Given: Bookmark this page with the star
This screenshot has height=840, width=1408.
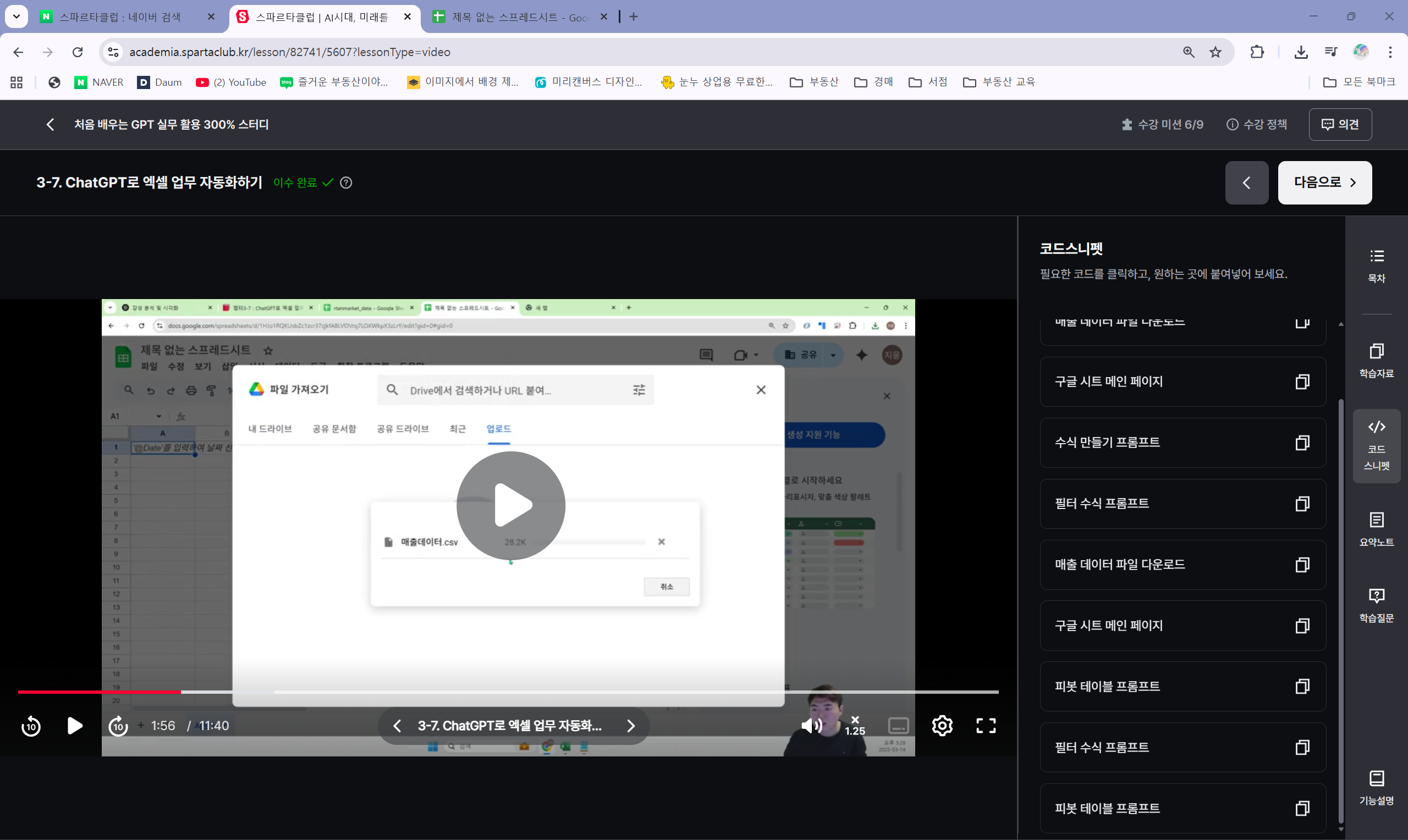Looking at the screenshot, I should (x=1215, y=52).
